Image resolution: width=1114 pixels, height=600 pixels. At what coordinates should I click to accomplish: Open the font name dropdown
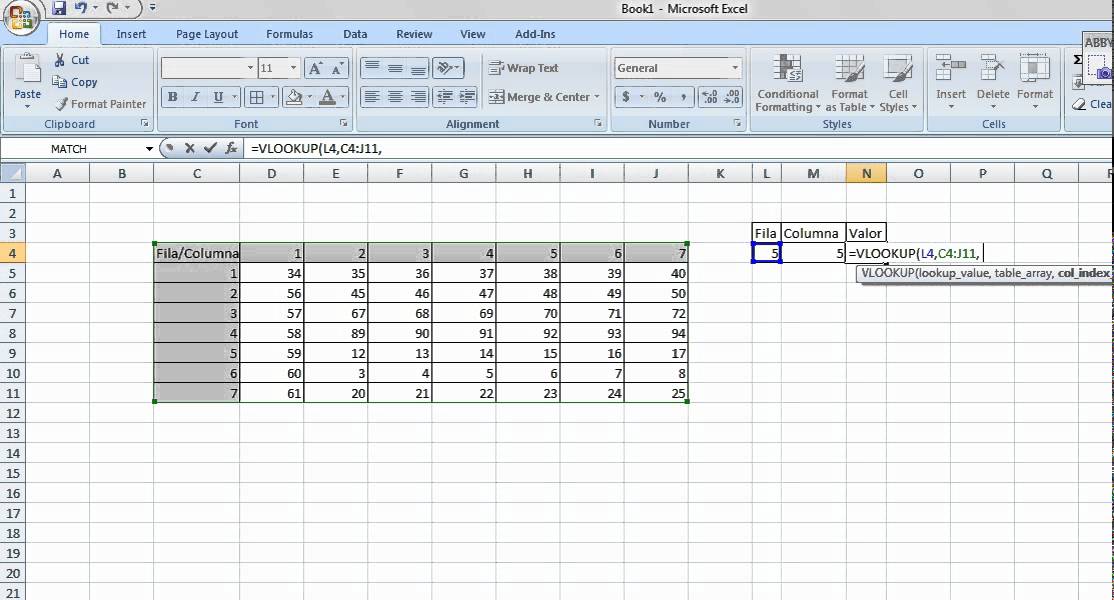(250, 68)
